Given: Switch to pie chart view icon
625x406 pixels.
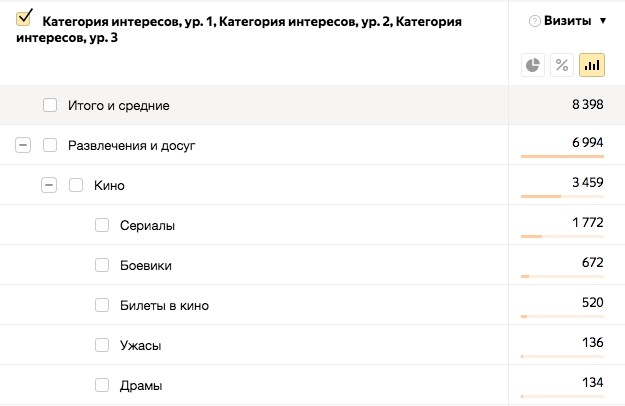Looking at the screenshot, I should coord(533,65).
